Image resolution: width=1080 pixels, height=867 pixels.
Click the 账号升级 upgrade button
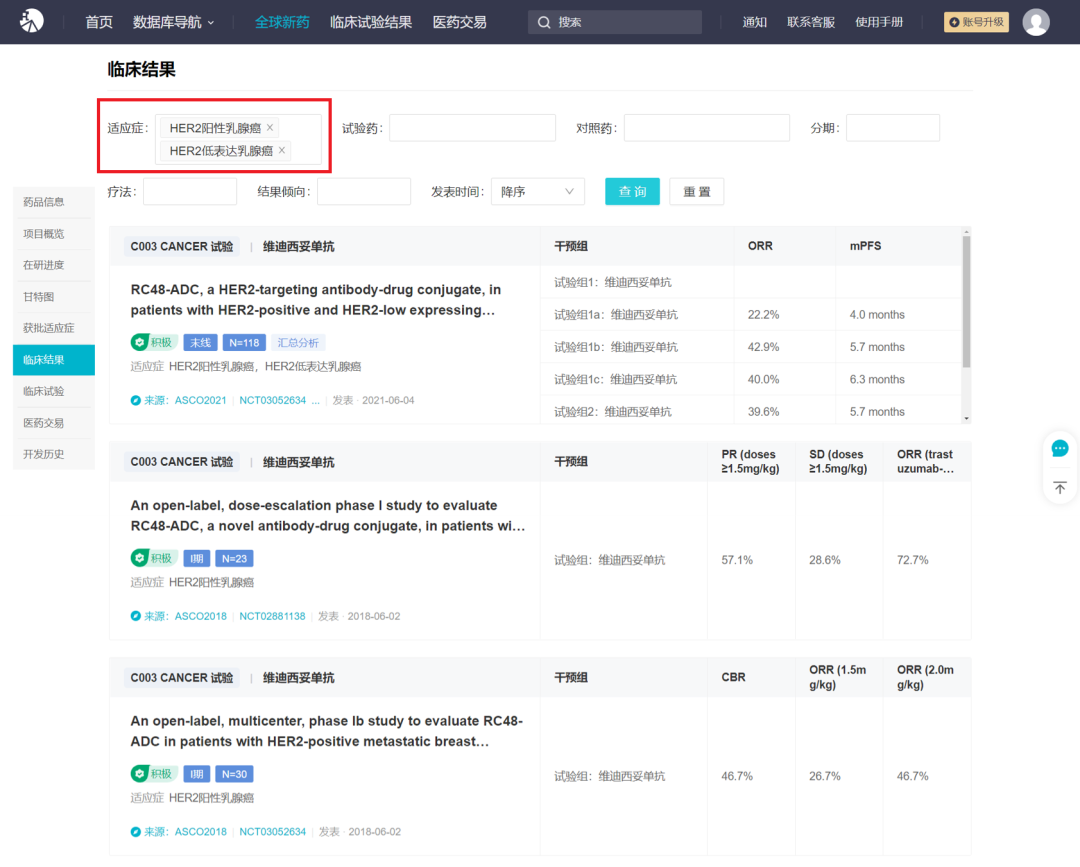[976, 22]
